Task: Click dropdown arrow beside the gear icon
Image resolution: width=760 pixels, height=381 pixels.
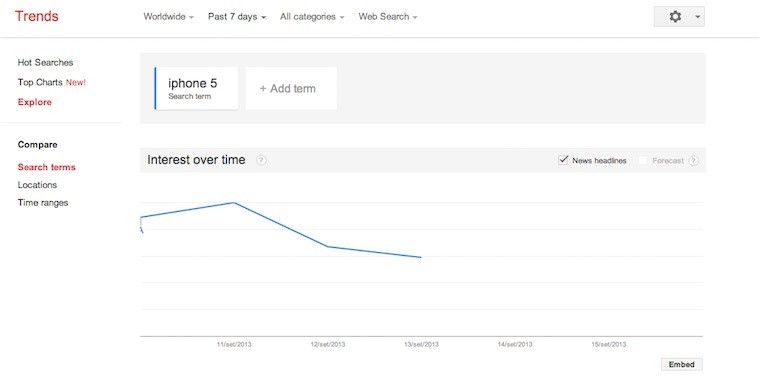Action: click(x=697, y=16)
